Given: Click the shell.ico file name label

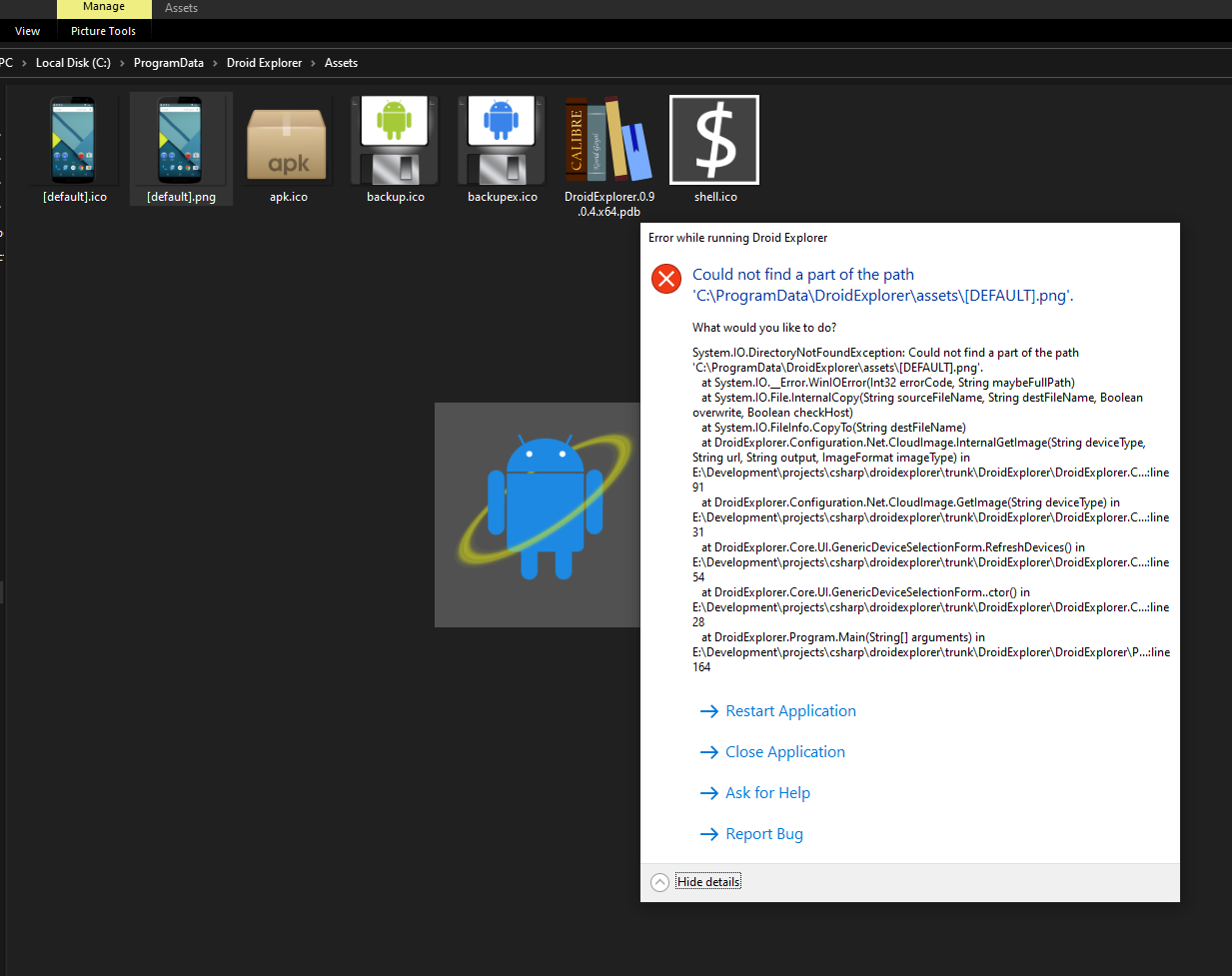Looking at the screenshot, I should point(715,197).
